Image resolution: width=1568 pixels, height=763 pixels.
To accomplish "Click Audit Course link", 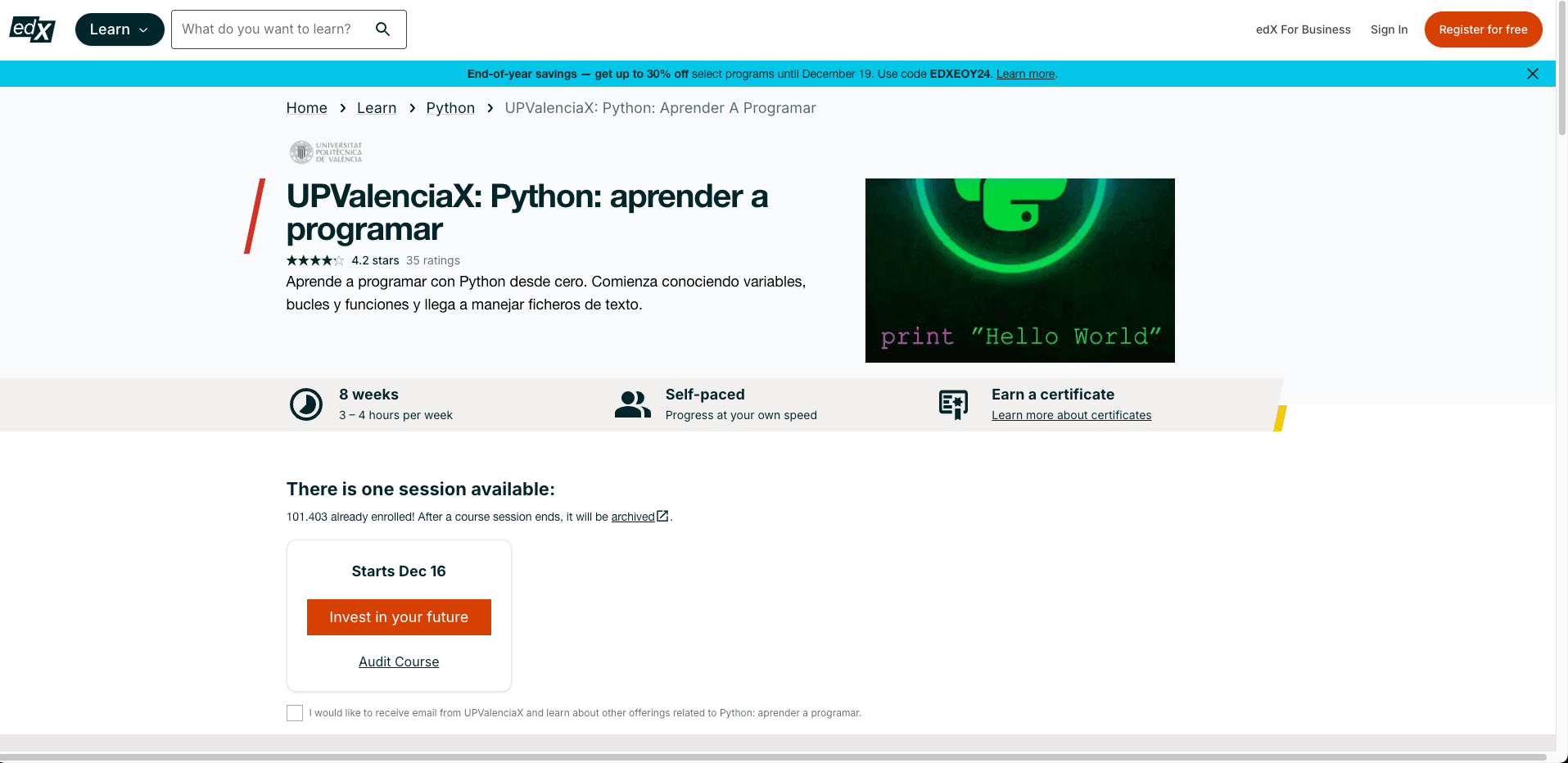I will coord(399,661).
